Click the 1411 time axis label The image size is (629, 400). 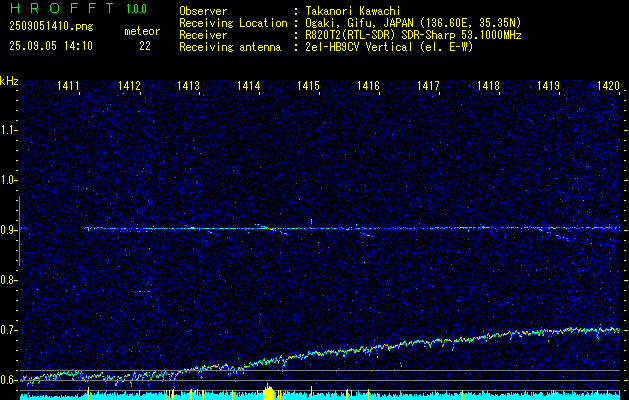[x=68, y=85]
